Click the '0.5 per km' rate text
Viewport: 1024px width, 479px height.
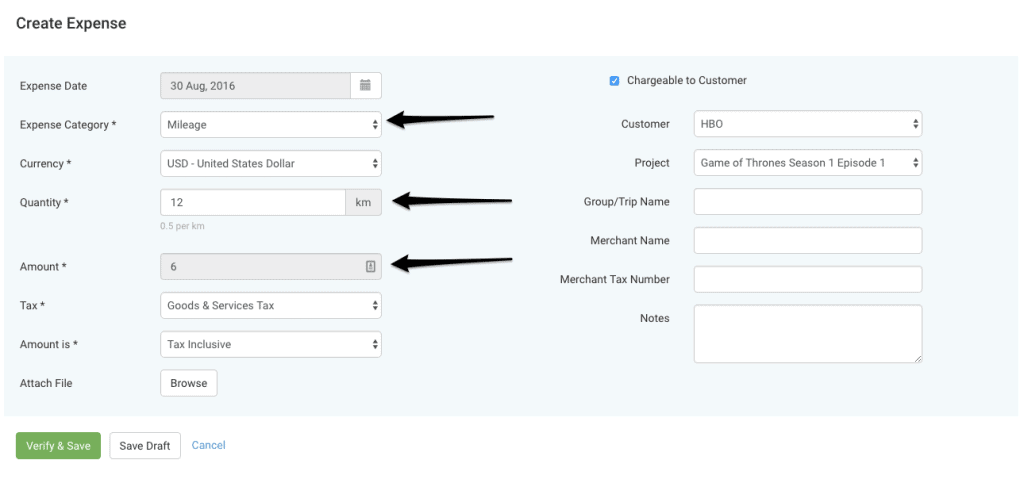(x=183, y=226)
